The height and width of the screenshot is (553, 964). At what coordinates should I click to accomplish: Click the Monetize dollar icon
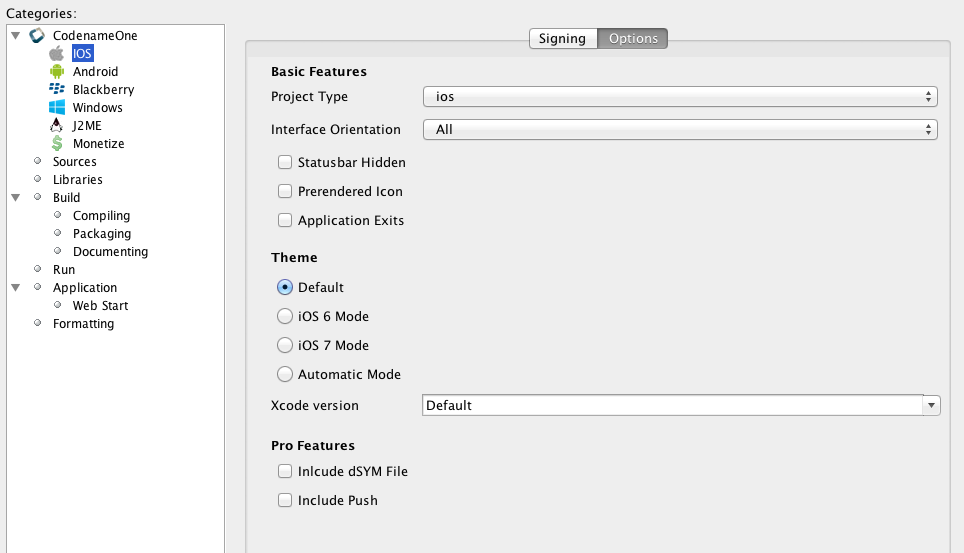pyautogui.click(x=56, y=143)
